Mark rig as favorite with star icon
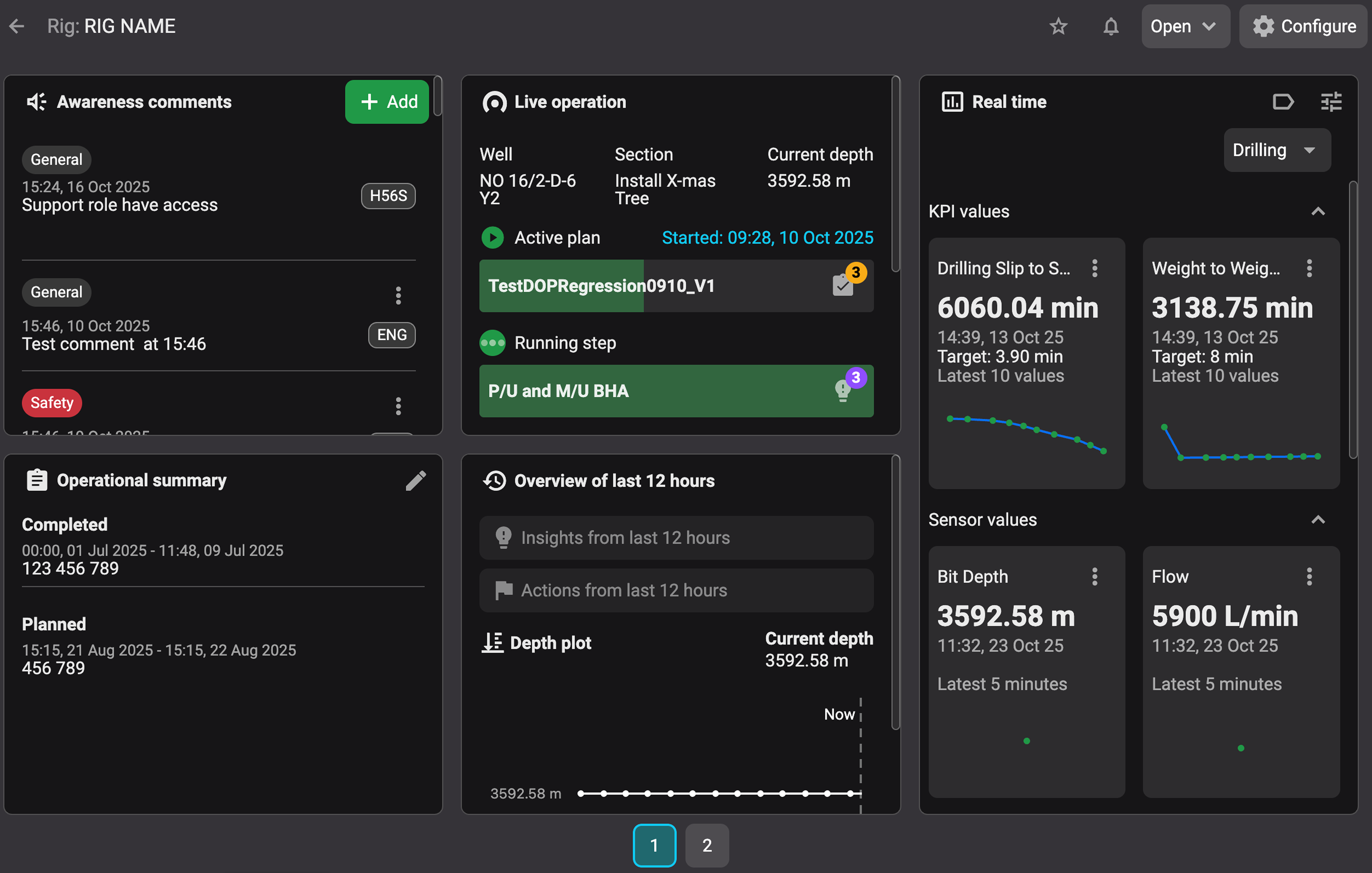The height and width of the screenshot is (873, 1372). (x=1058, y=26)
